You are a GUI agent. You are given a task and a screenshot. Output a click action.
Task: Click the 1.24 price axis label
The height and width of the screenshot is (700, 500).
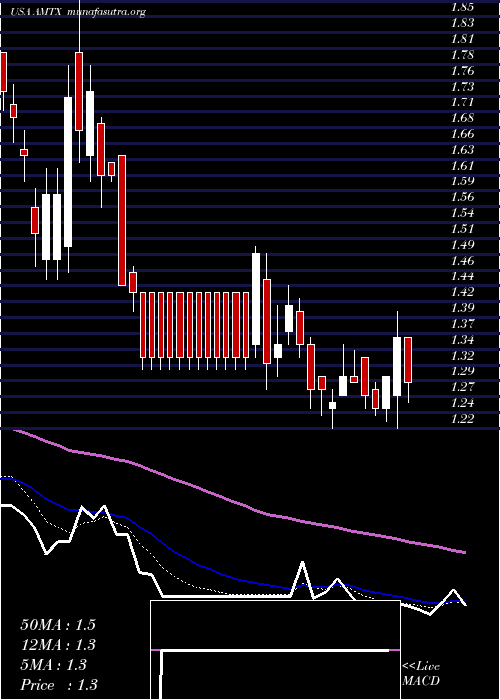click(462, 403)
